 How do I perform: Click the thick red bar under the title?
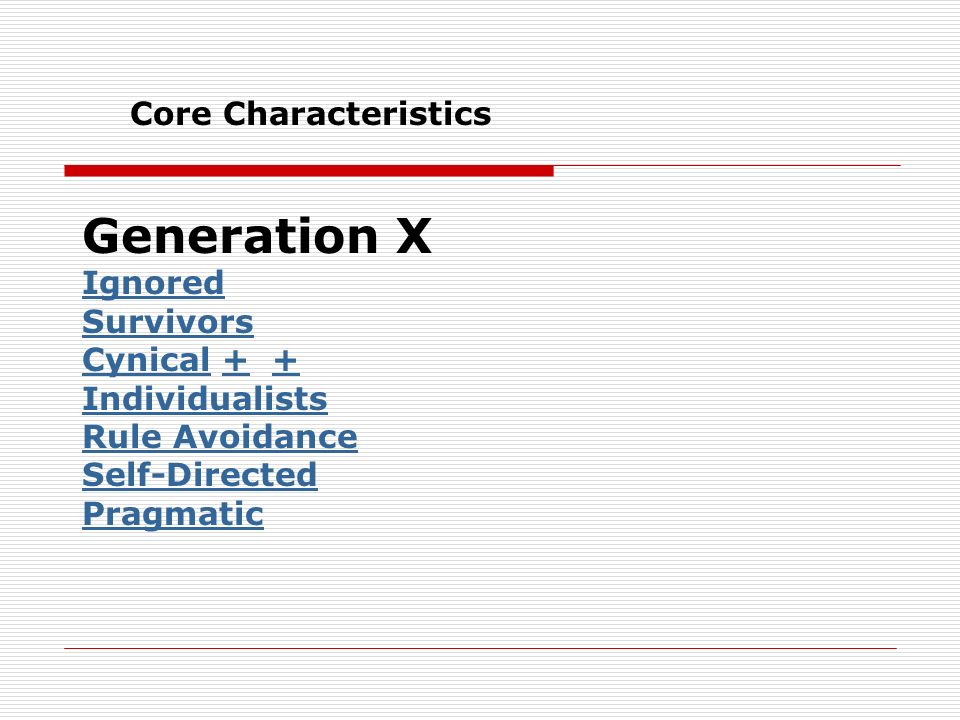(x=309, y=171)
